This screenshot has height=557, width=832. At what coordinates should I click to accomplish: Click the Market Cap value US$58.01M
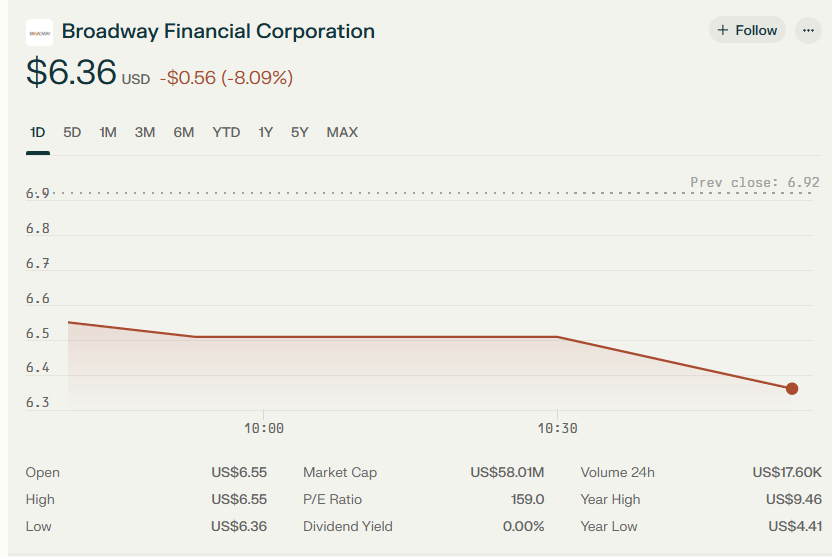tap(507, 472)
